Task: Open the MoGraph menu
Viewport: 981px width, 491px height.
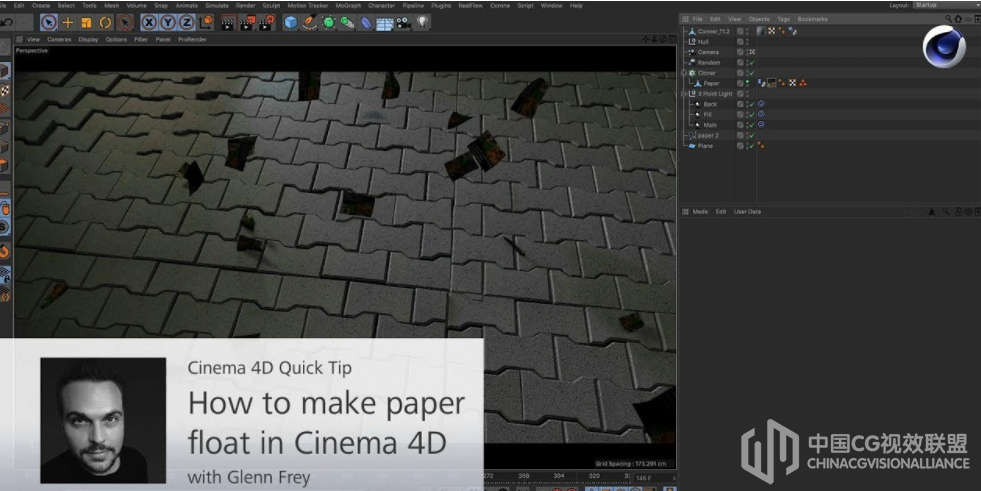Action: [x=348, y=6]
